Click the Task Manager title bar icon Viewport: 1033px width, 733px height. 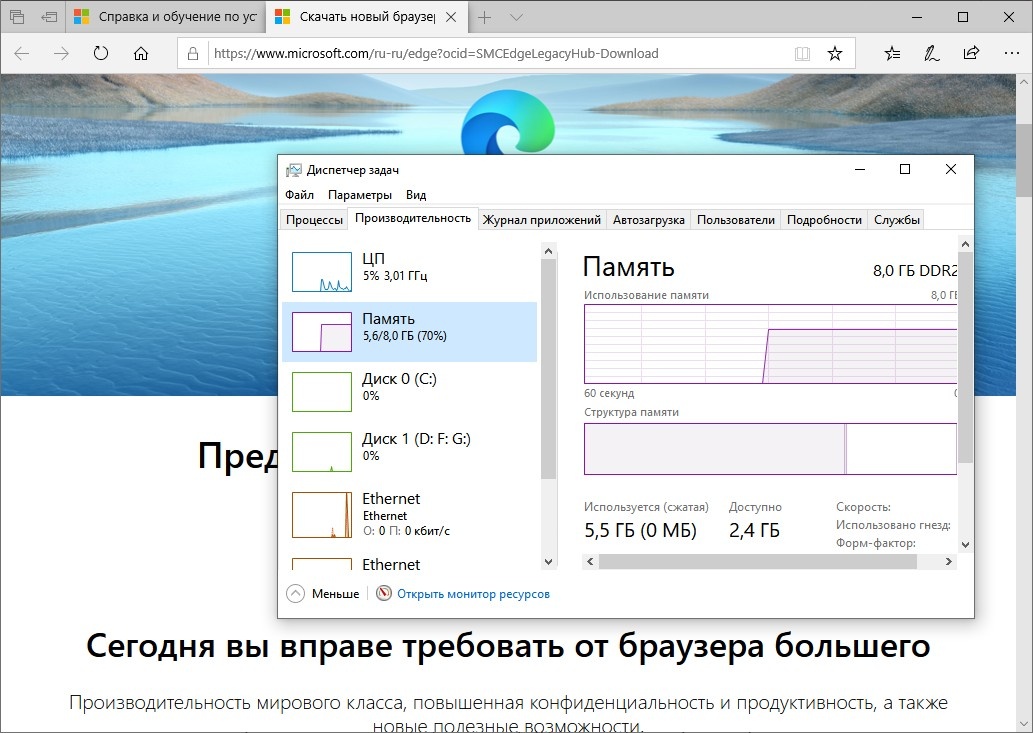tap(294, 170)
